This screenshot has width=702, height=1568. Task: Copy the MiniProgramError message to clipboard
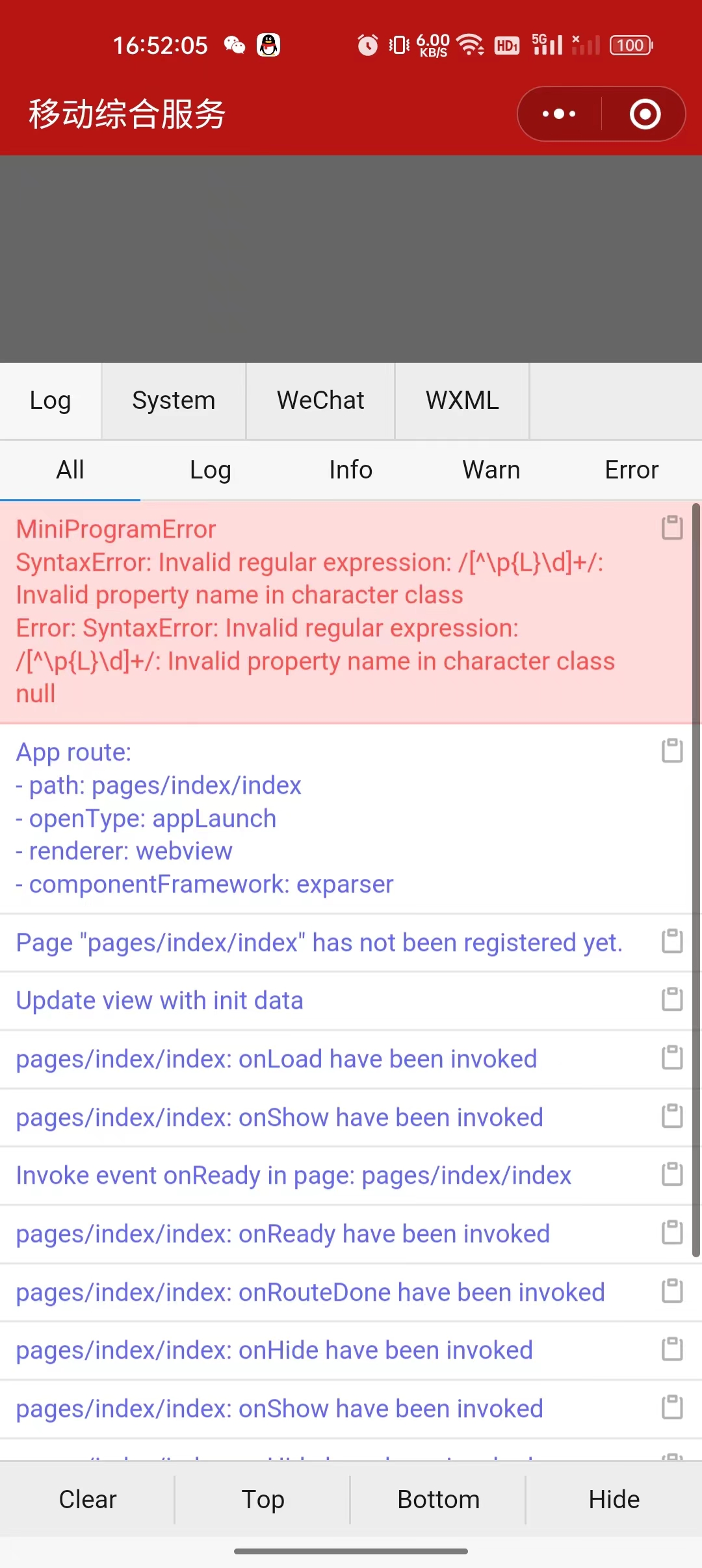pyautogui.click(x=673, y=528)
